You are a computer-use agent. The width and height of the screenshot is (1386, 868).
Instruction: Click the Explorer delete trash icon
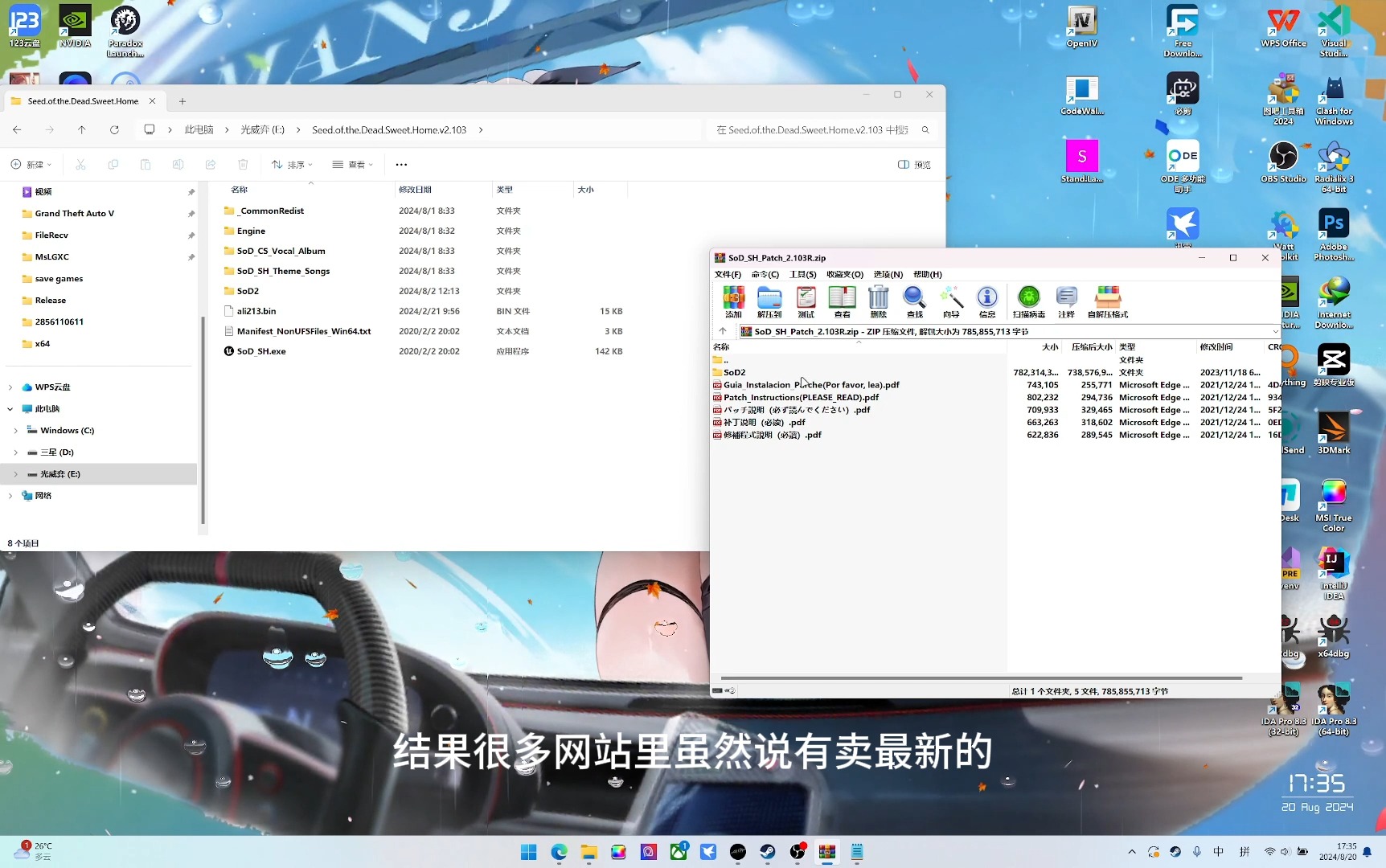pyautogui.click(x=243, y=164)
